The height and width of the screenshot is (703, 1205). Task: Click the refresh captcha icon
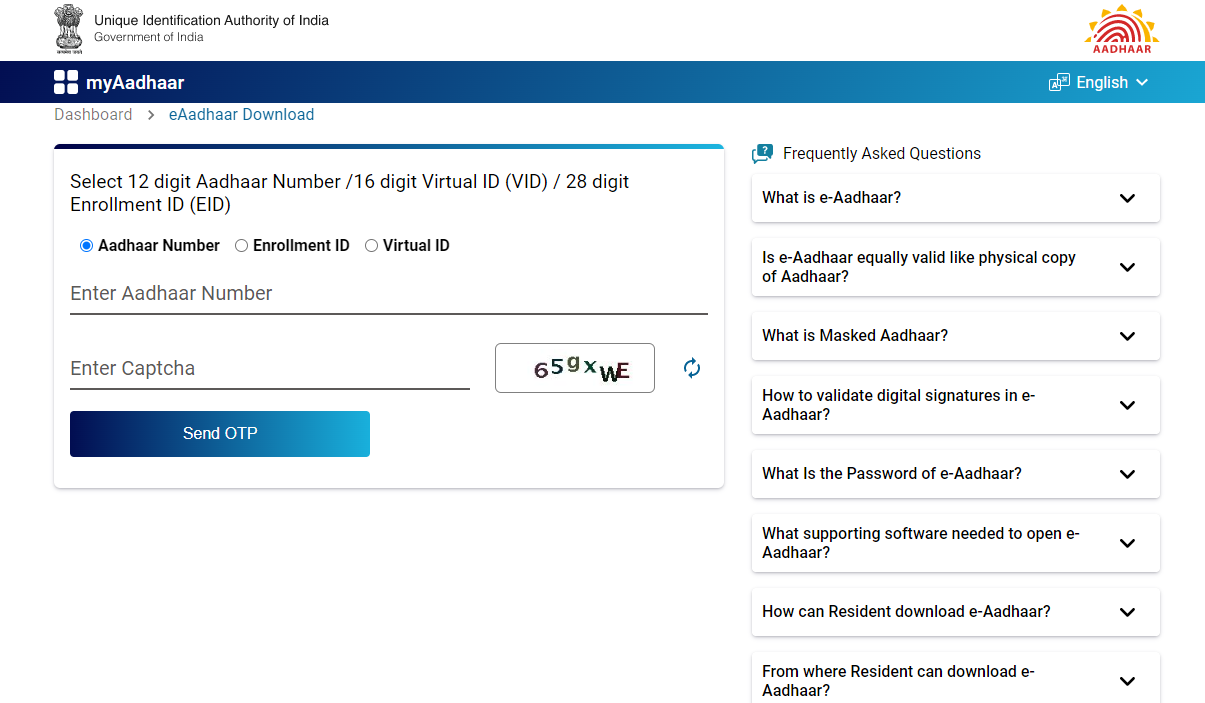[x=692, y=368]
